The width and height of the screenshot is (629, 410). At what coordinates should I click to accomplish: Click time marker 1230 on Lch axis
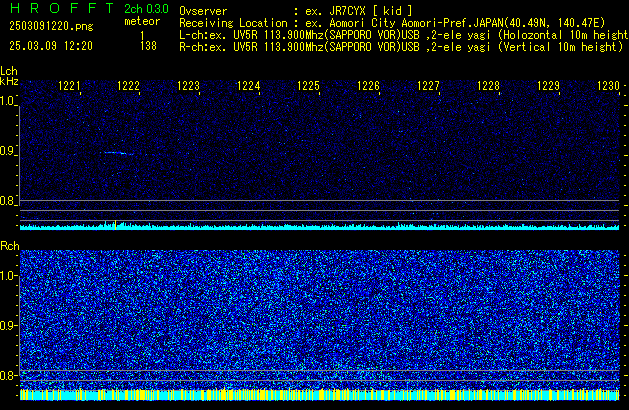[x=609, y=86]
